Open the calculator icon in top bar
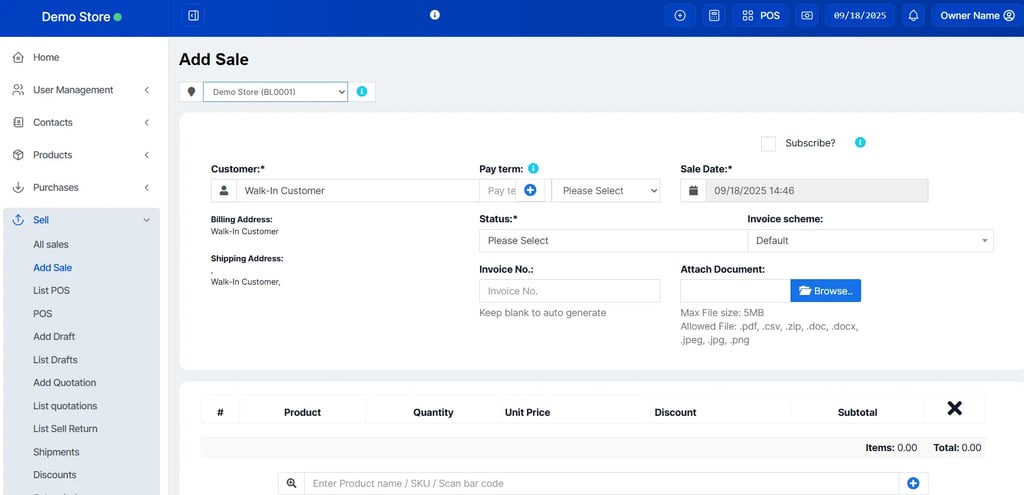The height and width of the screenshot is (495, 1024). (714, 16)
